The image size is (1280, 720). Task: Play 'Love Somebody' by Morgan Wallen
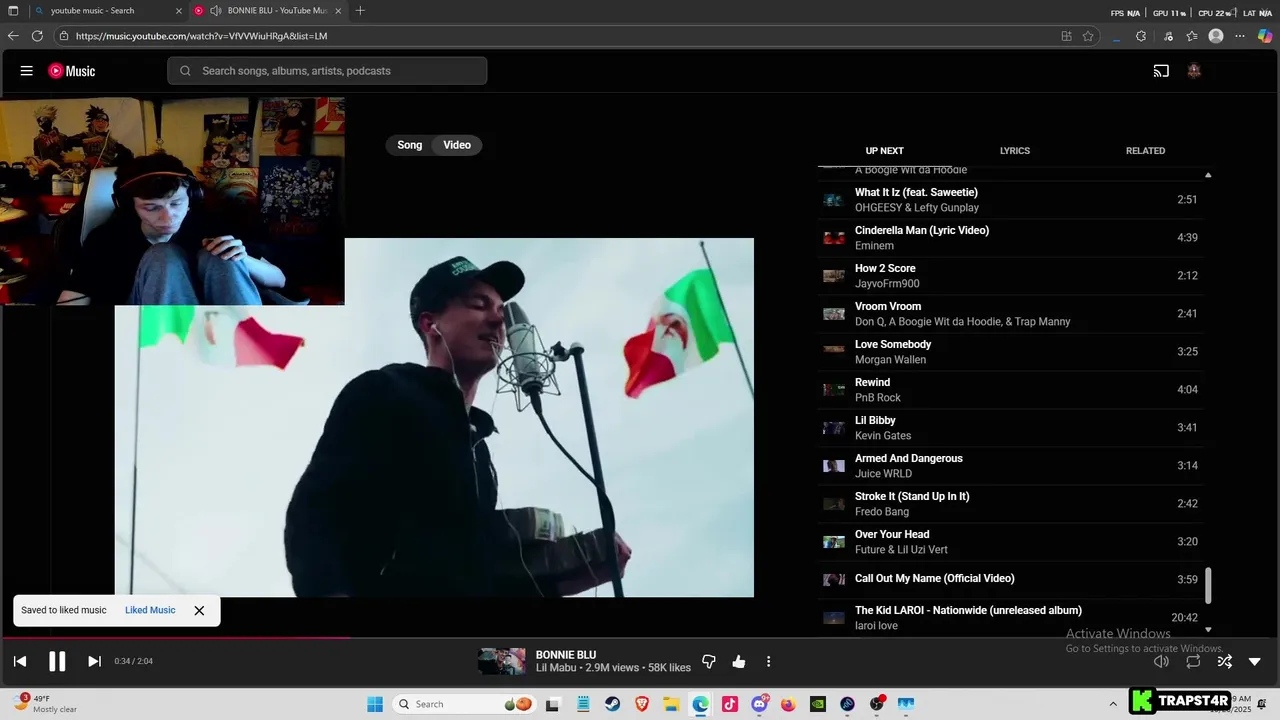pos(1010,352)
